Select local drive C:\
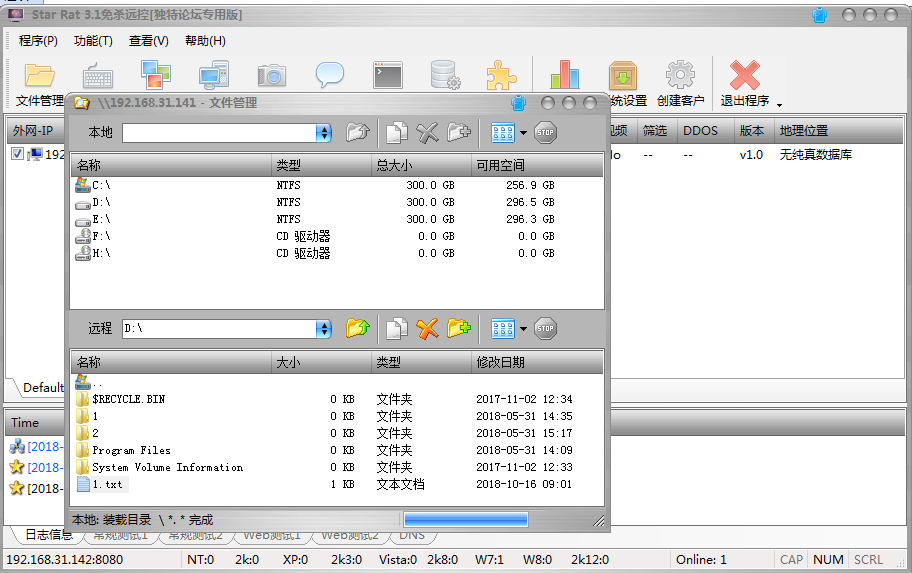The image size is (912, 573). tap(92, 185)
